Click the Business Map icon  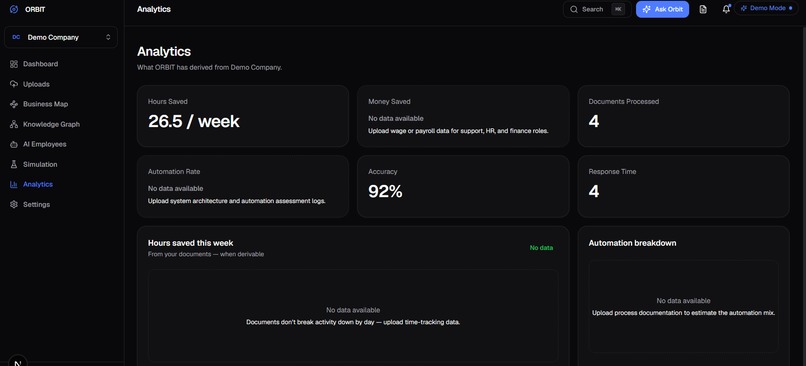(x=14, y=104)
